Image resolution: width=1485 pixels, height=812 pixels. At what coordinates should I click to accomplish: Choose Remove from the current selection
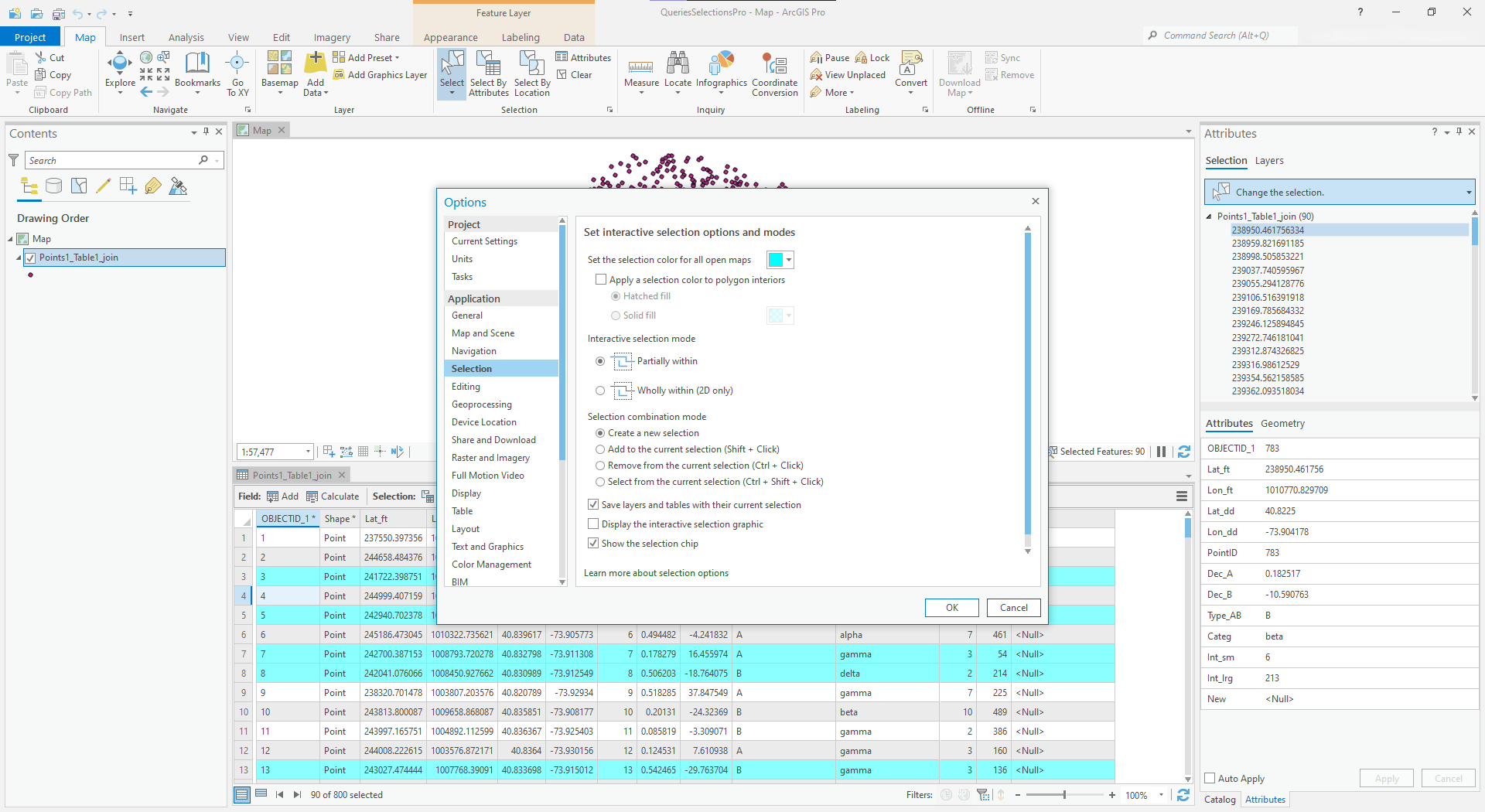coord(600,466)
